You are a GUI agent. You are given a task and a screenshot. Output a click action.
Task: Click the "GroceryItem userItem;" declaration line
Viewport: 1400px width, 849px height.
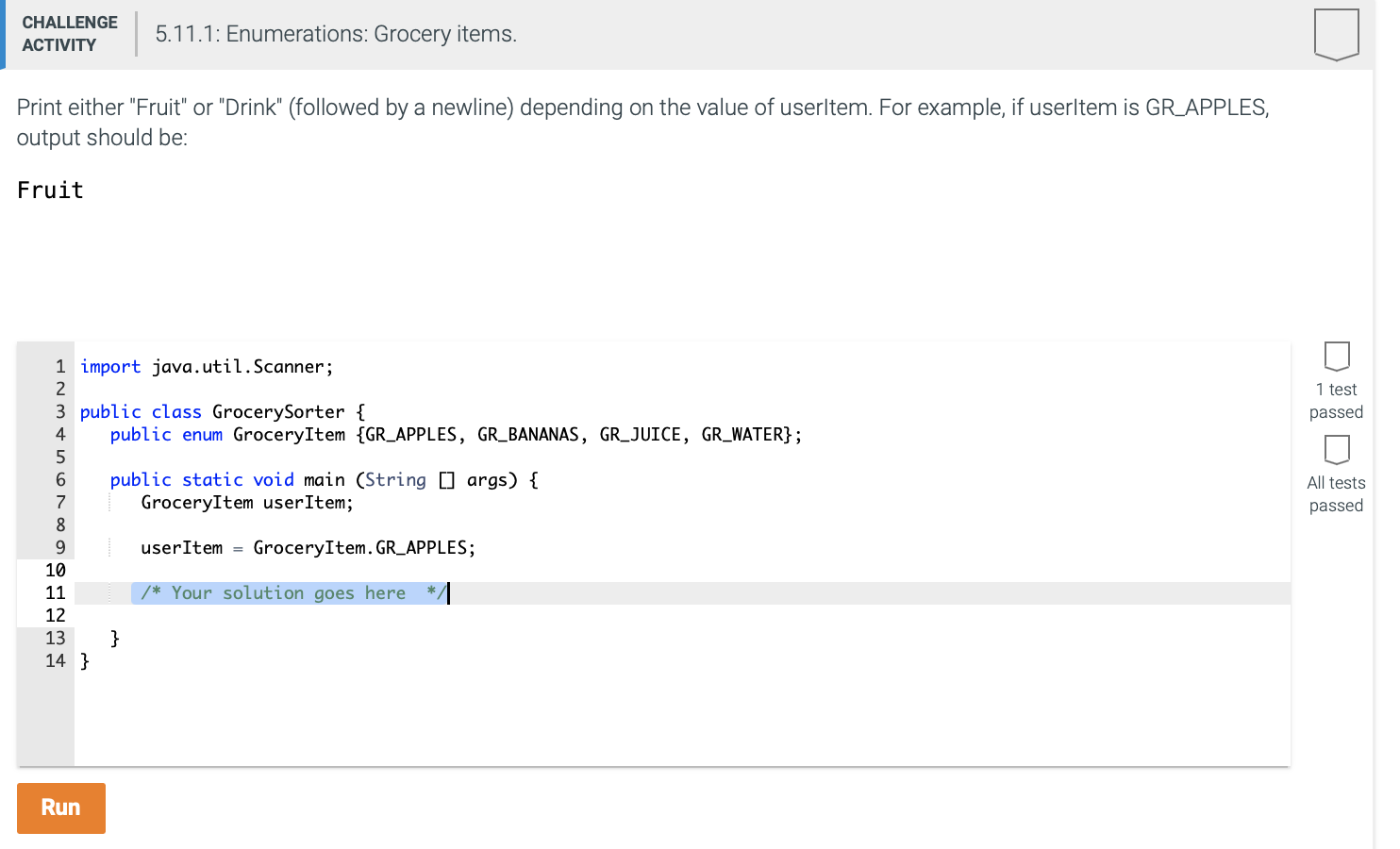point(246,503)
